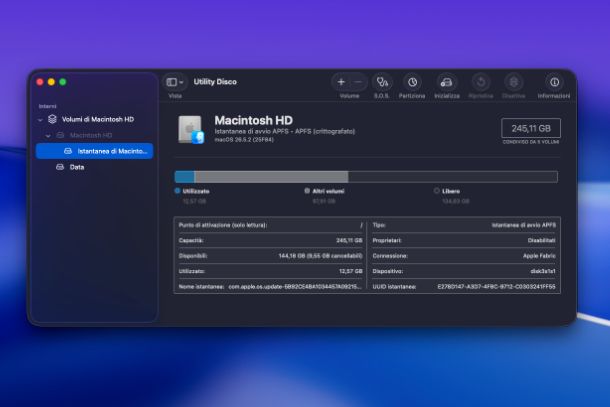Click the dark Libero portion of bar
This screenshot has width=610, height=407.
453,177
